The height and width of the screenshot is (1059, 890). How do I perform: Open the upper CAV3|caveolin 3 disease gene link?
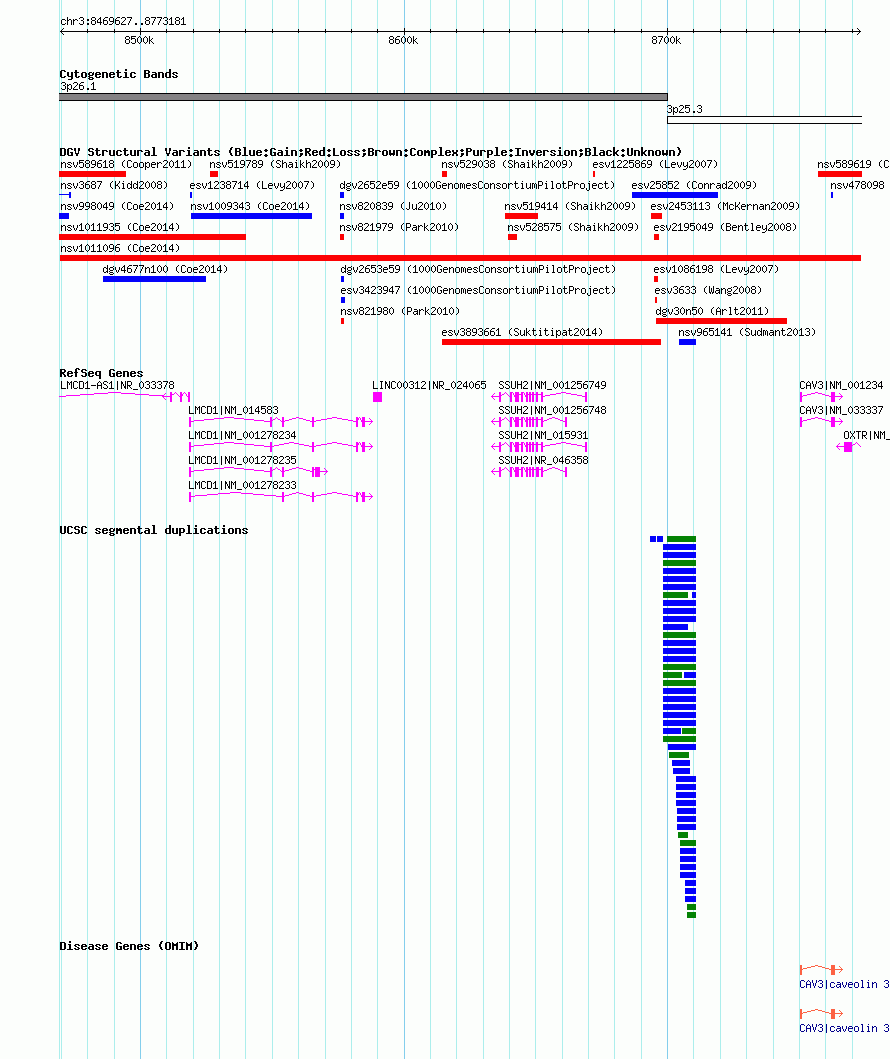(x=844, y=984)
